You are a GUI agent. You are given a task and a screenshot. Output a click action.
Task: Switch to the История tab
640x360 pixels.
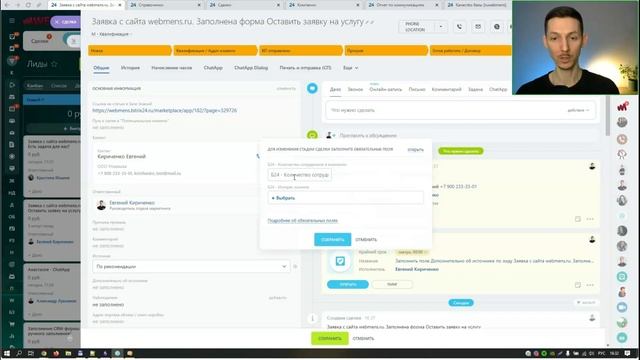(130, 68)
